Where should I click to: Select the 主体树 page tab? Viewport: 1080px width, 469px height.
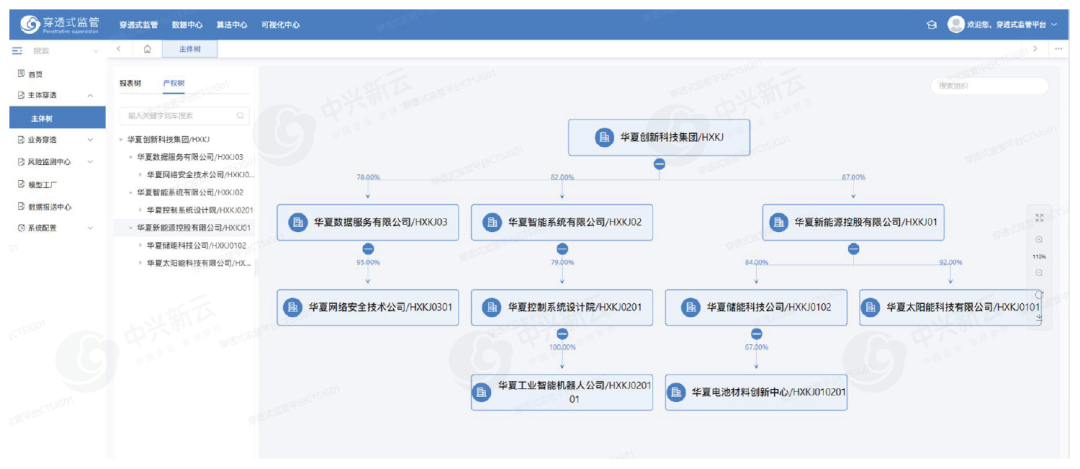point(190,49)
